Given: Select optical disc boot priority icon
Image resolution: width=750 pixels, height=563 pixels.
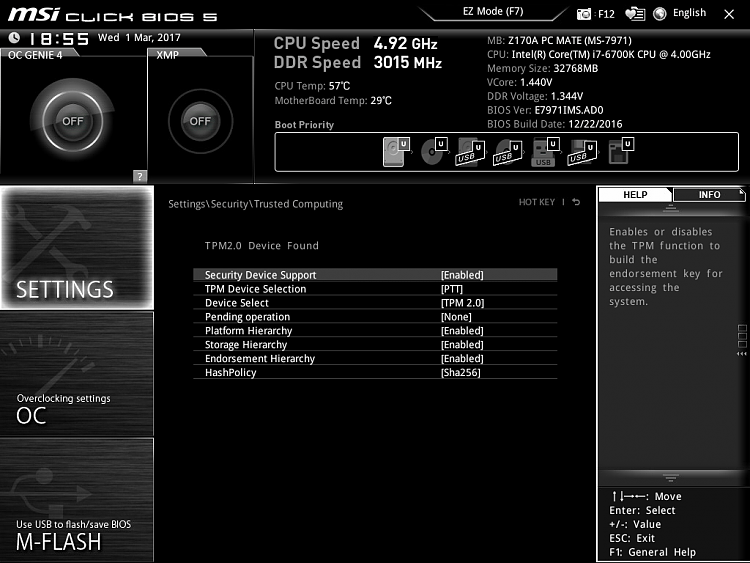Looking at the screenshot, I should pyautogui.click(x=434, y=152).
